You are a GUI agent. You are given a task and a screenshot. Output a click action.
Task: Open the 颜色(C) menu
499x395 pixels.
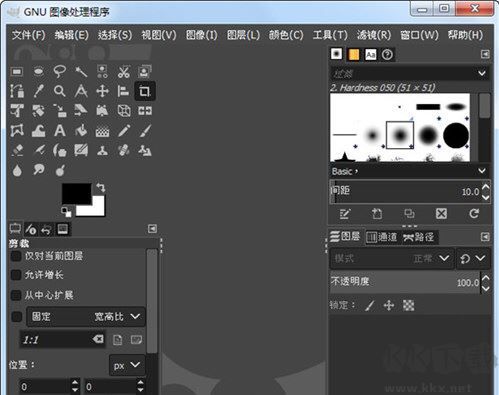coord(286,35)
